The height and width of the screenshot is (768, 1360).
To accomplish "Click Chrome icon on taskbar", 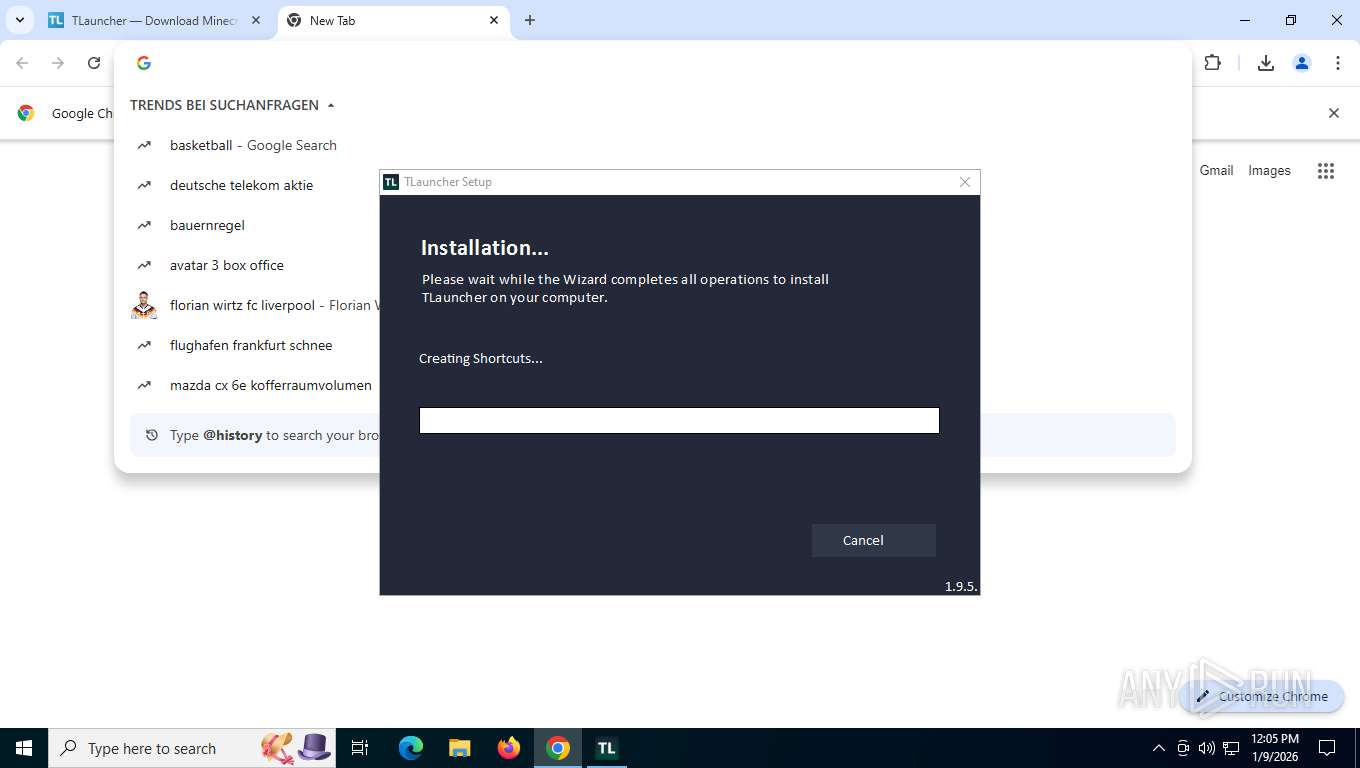I will (x=558, y=748).
